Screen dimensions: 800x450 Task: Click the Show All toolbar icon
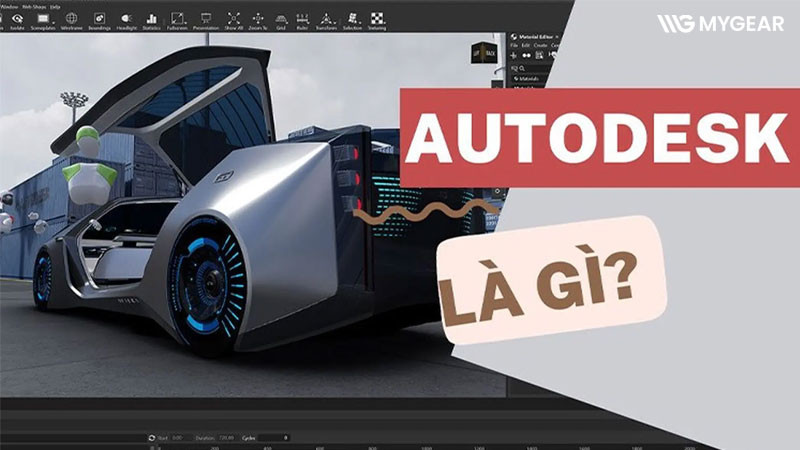tap(234, 19)
